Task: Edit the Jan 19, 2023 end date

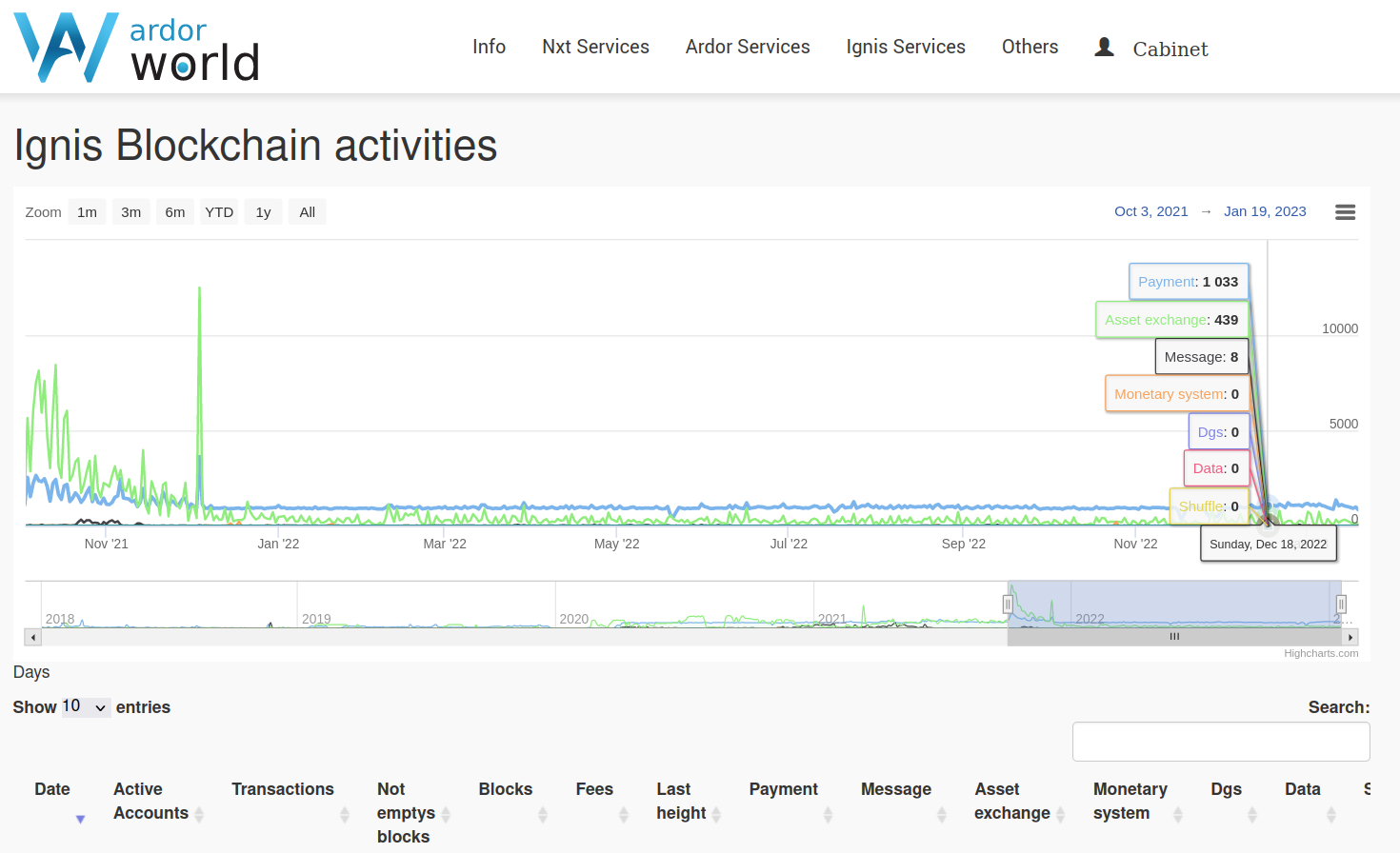Action: point(1265,211)
